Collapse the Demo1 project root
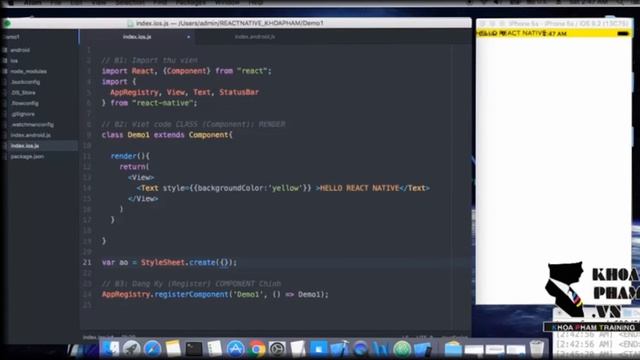The image size is (640, 360). click(12, 37)
